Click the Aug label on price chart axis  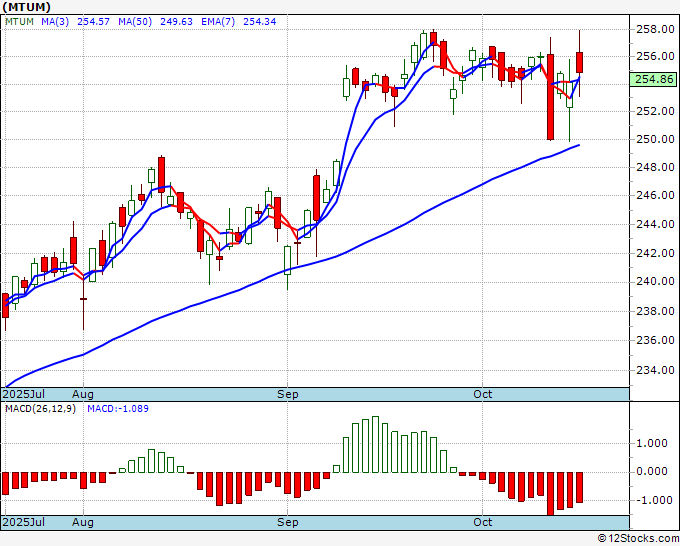pyautogui.click(x=83, y=394)
